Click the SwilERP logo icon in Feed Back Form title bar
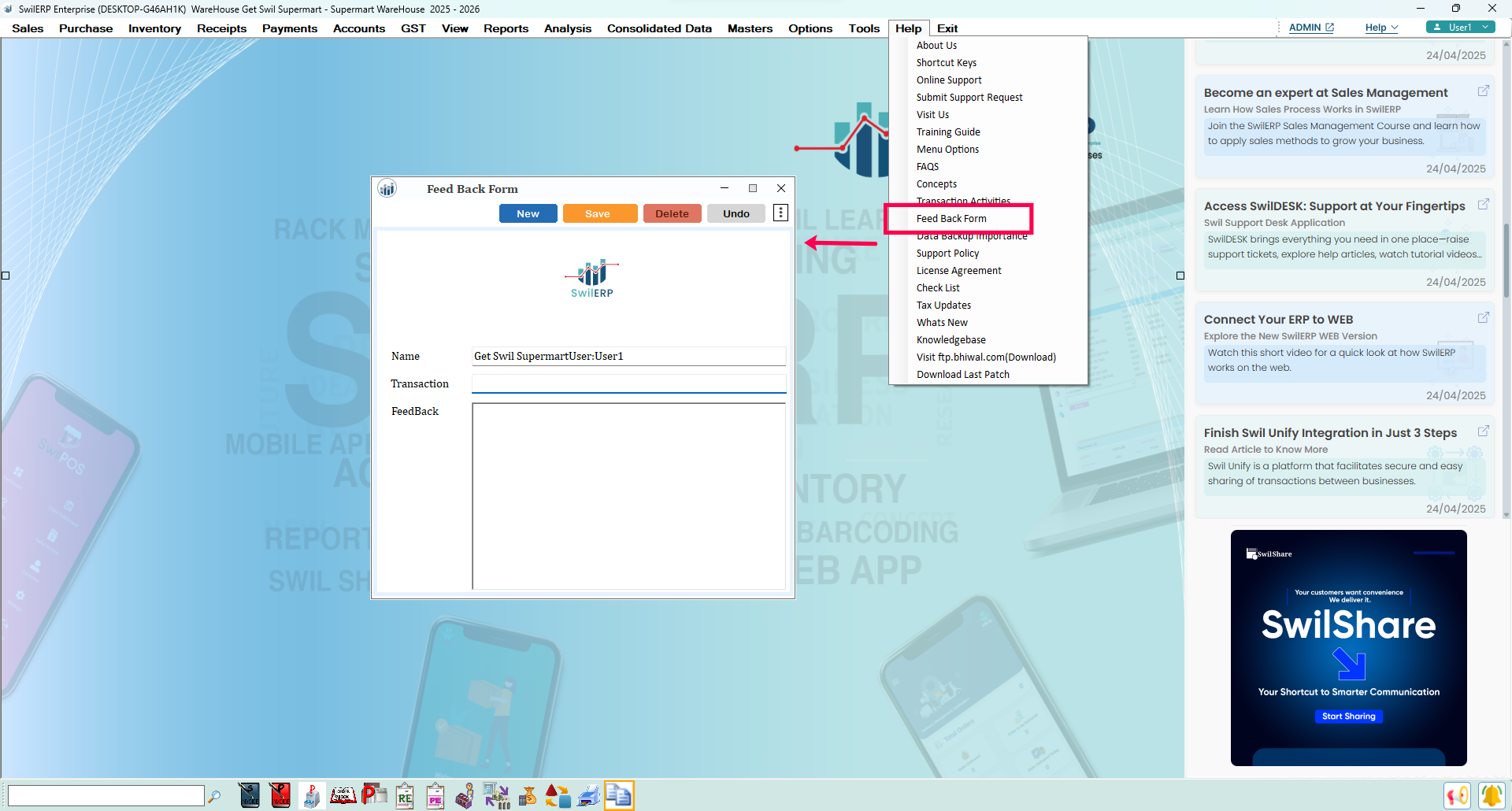1512x811 pixels. point(387,188)
